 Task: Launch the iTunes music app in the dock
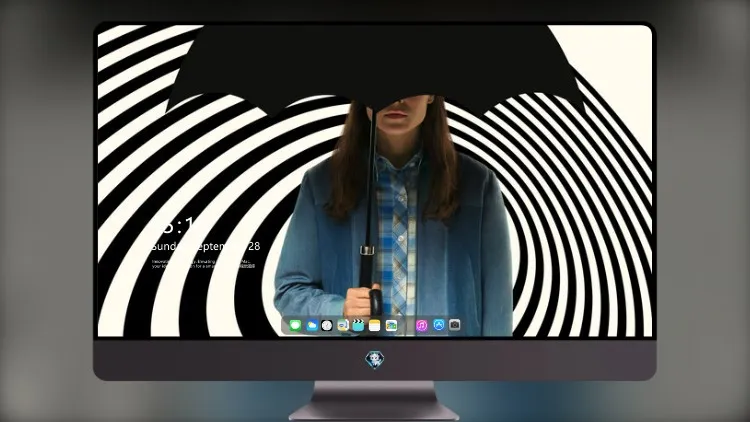[421, 326]
